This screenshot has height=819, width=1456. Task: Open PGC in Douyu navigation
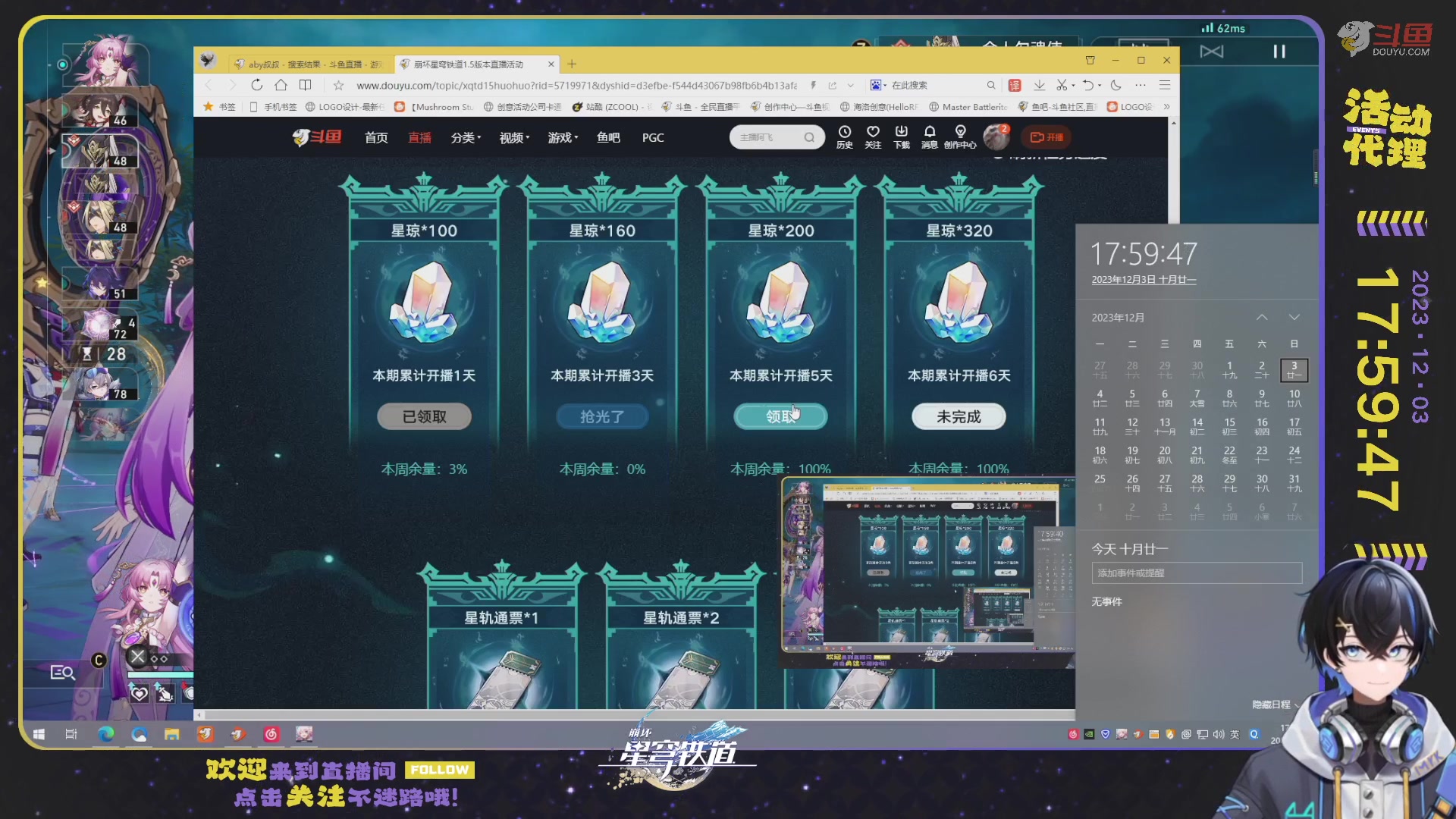tap(653, 137)
